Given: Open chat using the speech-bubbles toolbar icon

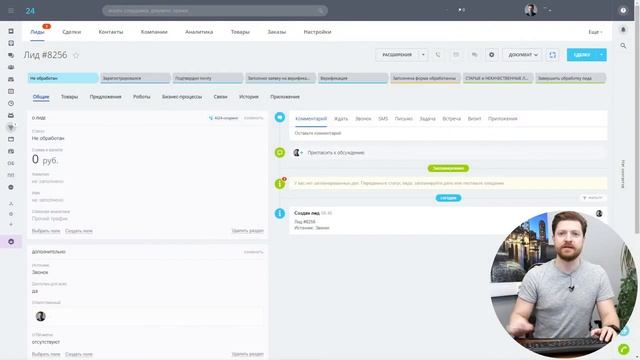Looking at the screenshot, I should tap(474, 55).
